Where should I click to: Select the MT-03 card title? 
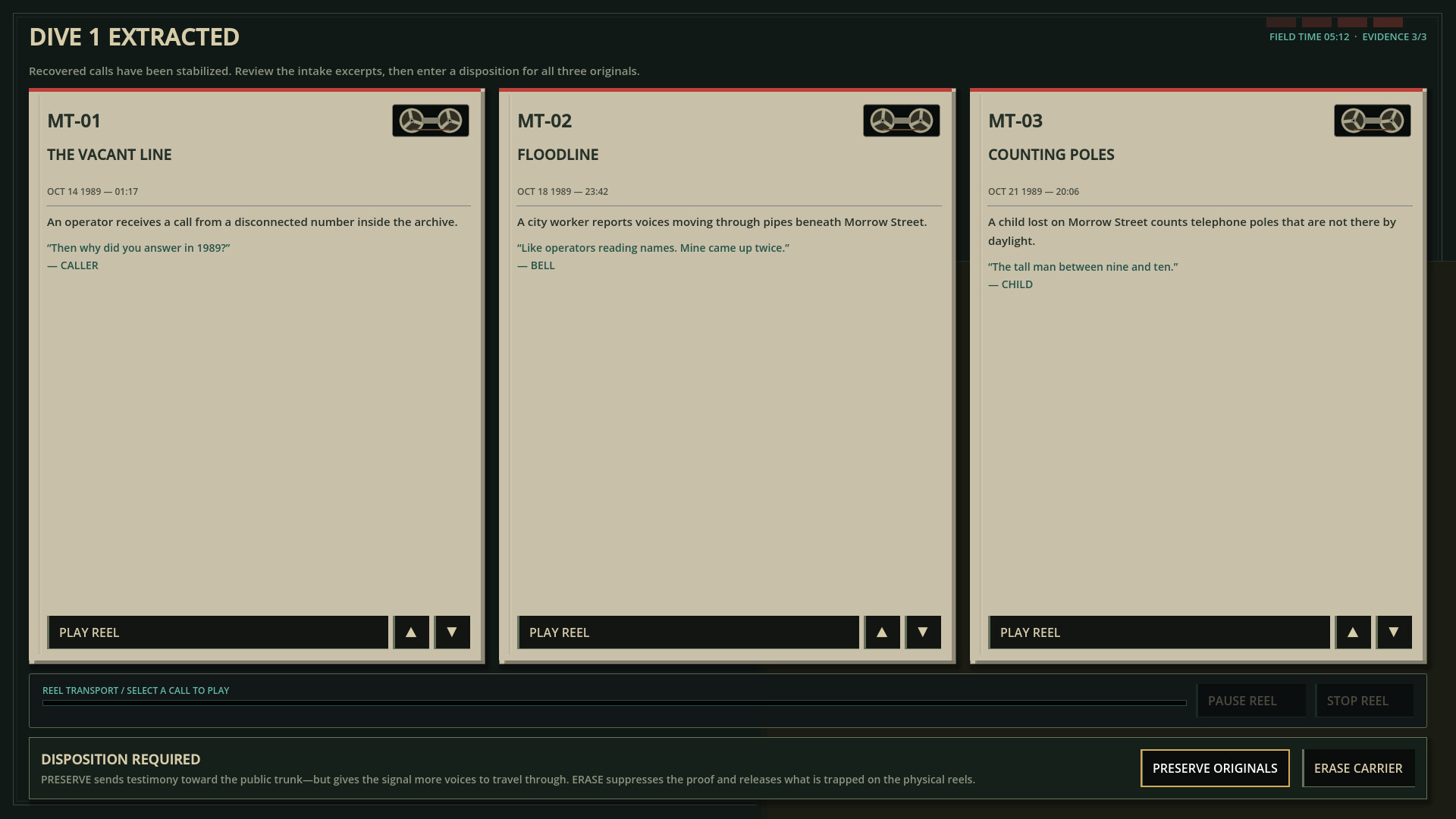tap(1015, 121)
